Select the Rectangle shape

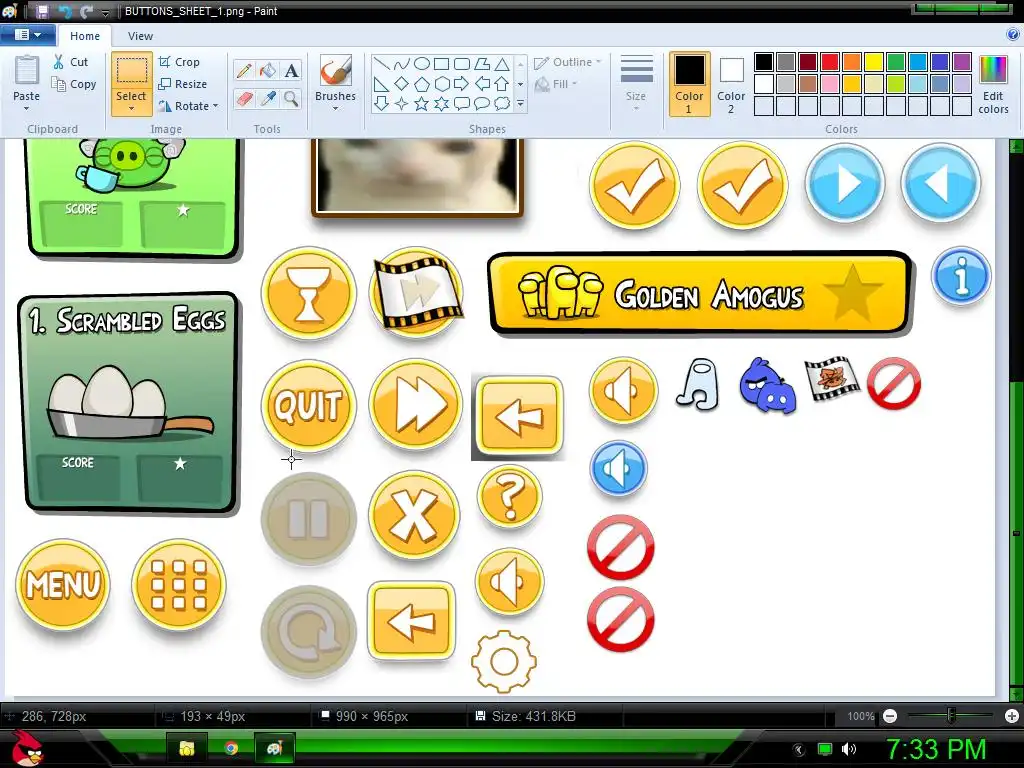click(x=442, y=63)
